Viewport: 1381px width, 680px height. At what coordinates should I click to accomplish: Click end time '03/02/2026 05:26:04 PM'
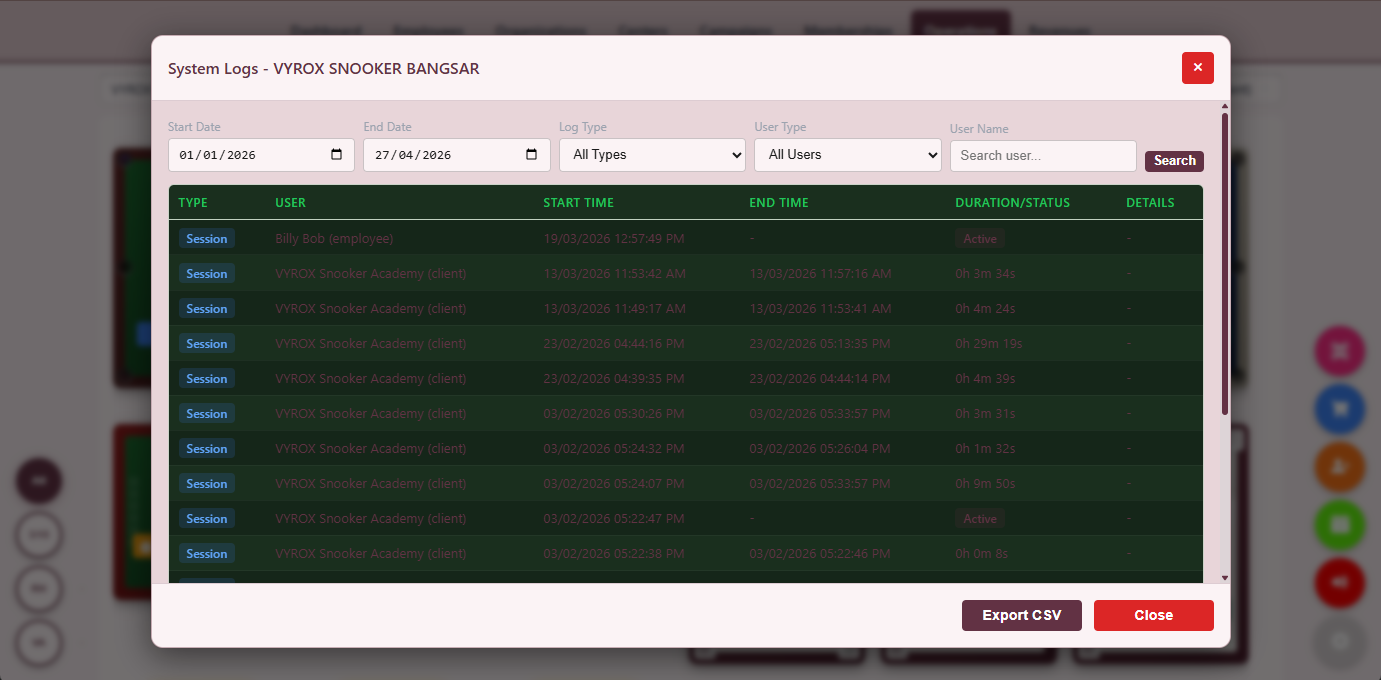[820, 449]
